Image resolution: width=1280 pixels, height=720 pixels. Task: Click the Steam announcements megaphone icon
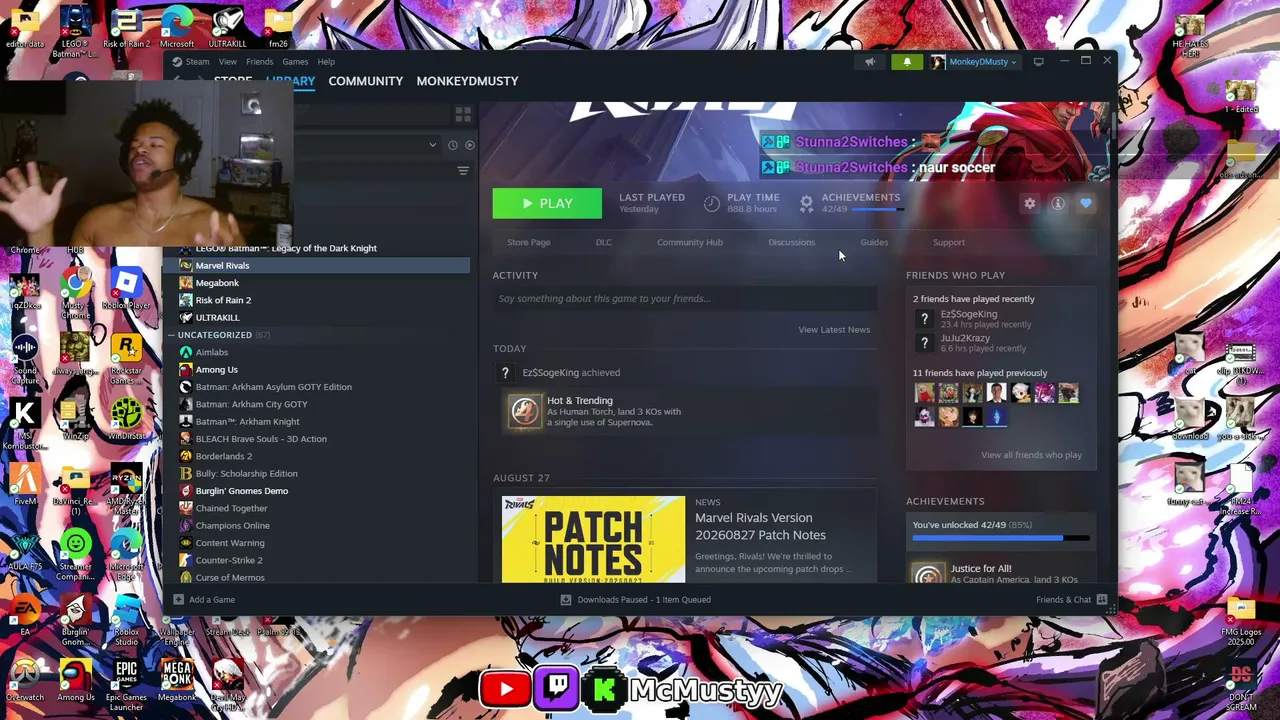click(x=870, y=62)
